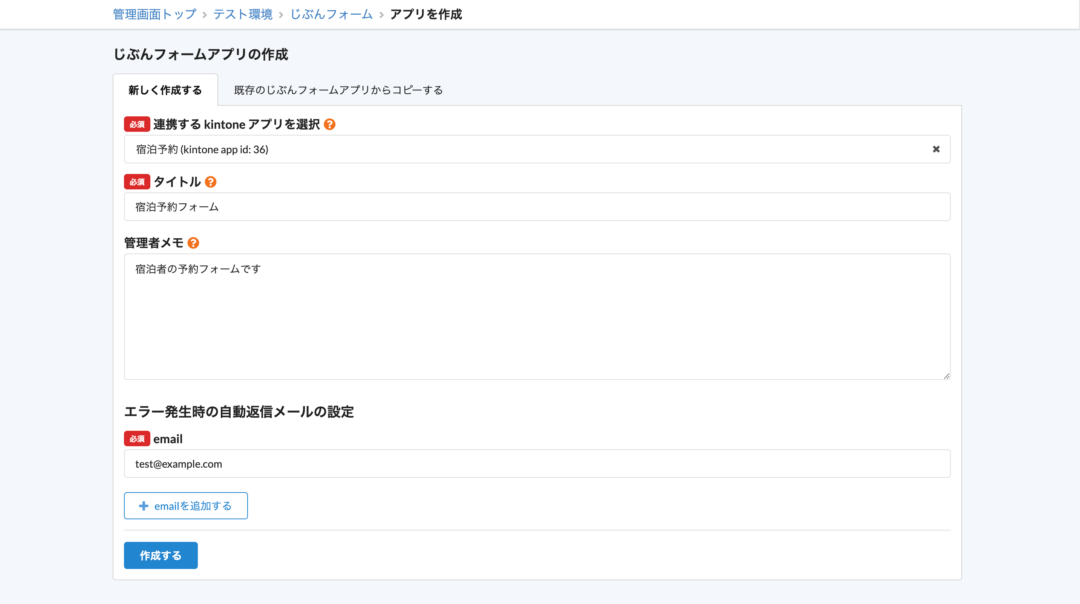Click the 必須 badge beside タイトル label
The image size is (1080, 604).
(137, 182)
